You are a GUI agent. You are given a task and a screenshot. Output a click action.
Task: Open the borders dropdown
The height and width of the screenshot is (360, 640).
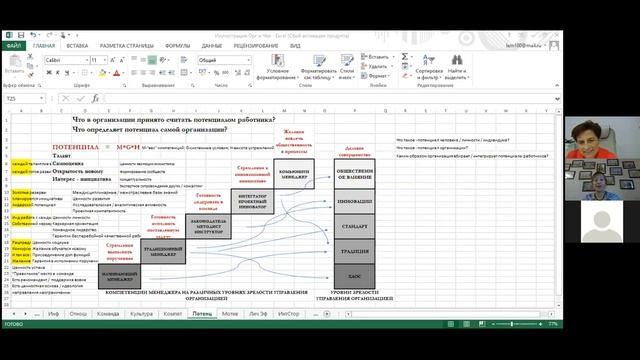click(x=91, y=73)
